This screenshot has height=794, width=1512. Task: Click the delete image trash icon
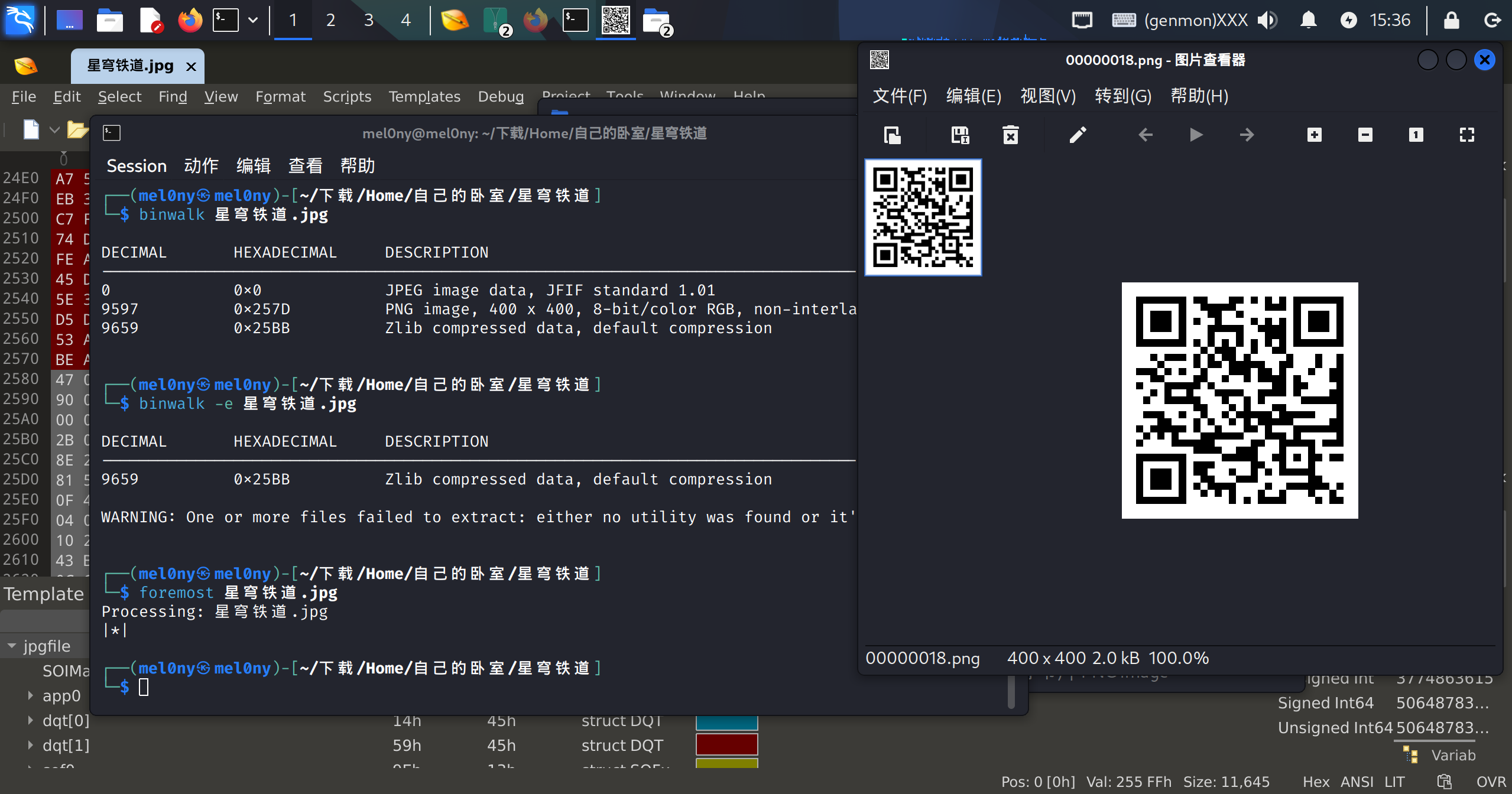tap(1011, 135)
